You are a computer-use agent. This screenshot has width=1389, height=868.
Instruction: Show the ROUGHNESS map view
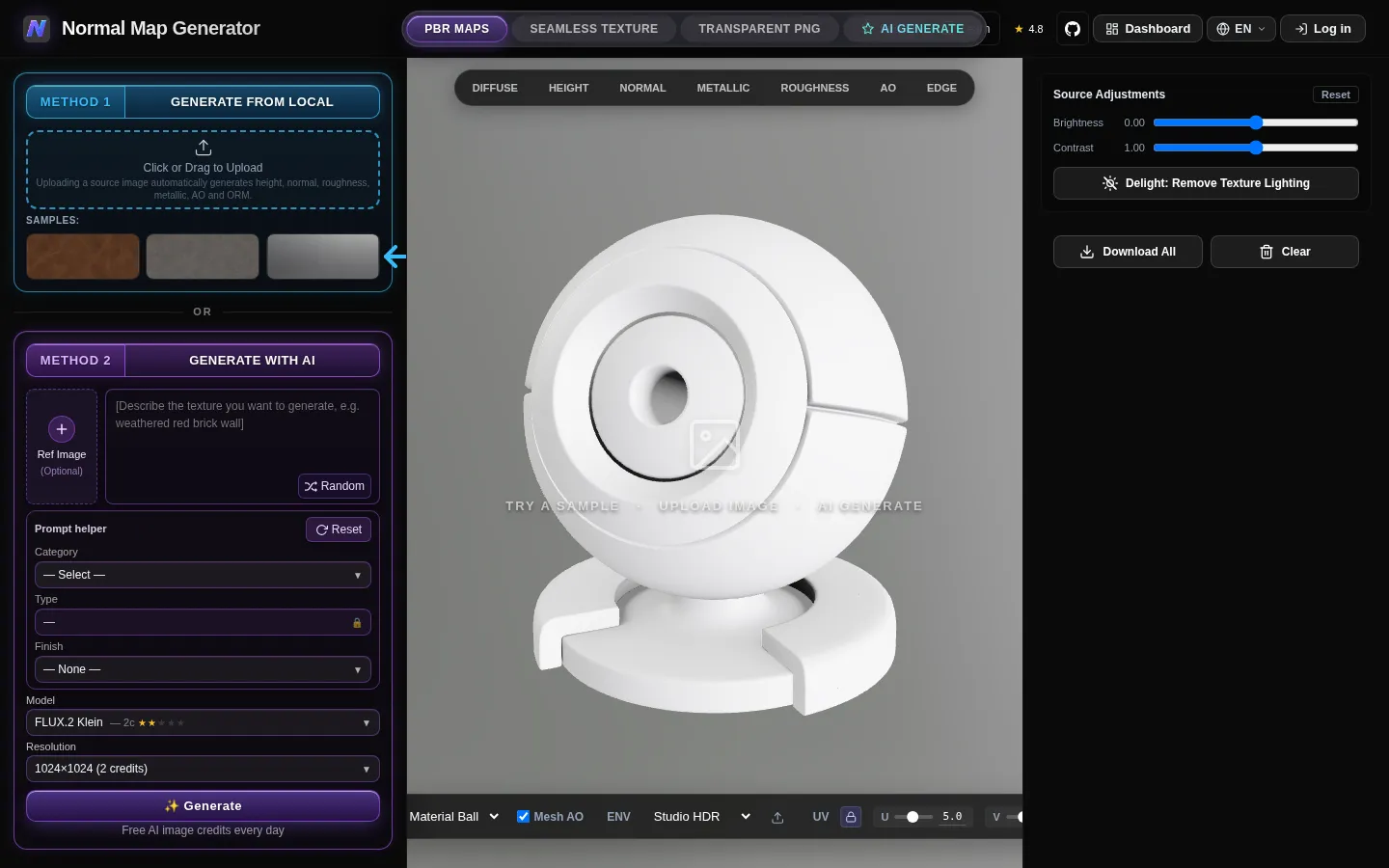815,88
